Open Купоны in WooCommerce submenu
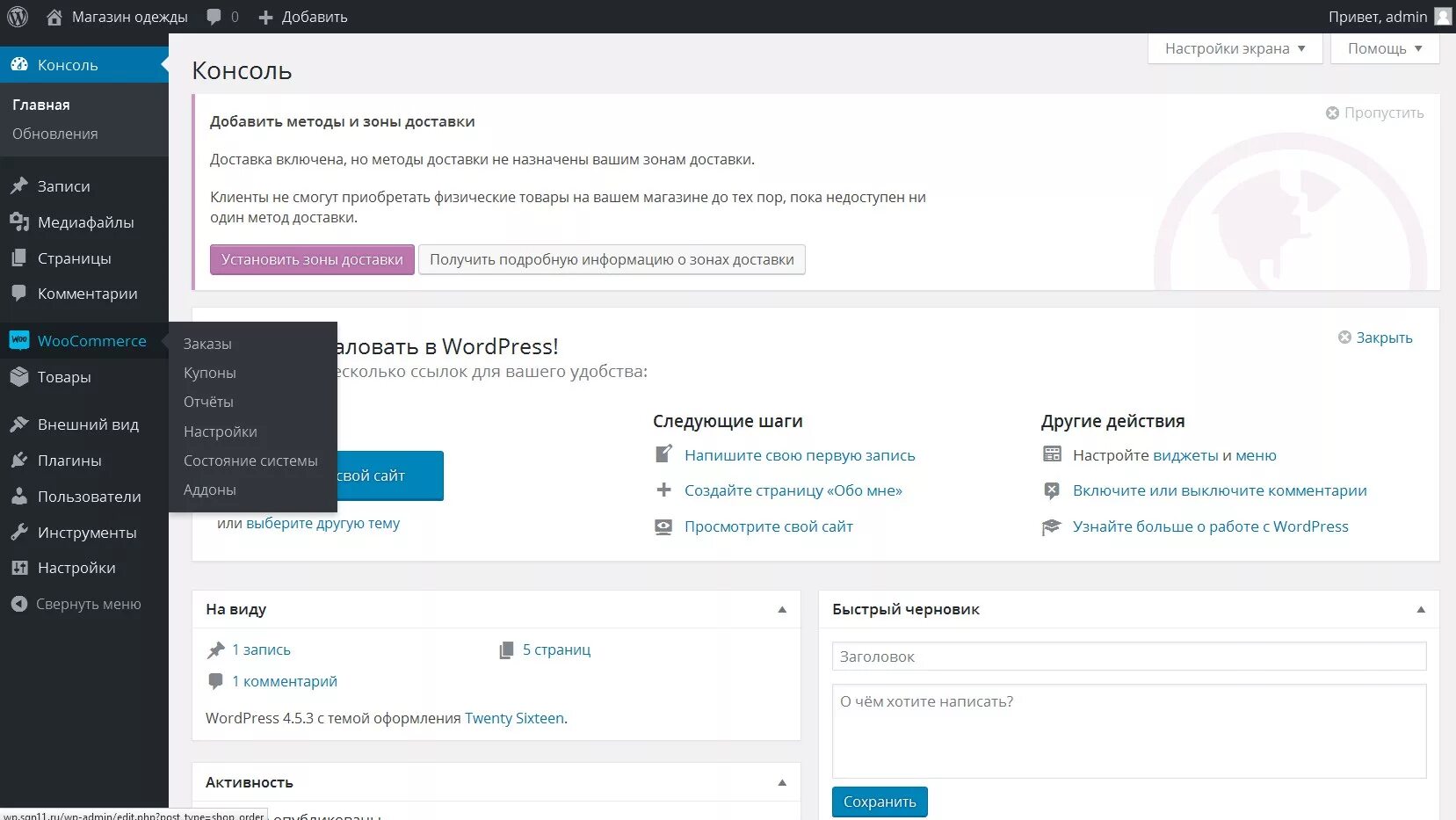 point(209,373)
